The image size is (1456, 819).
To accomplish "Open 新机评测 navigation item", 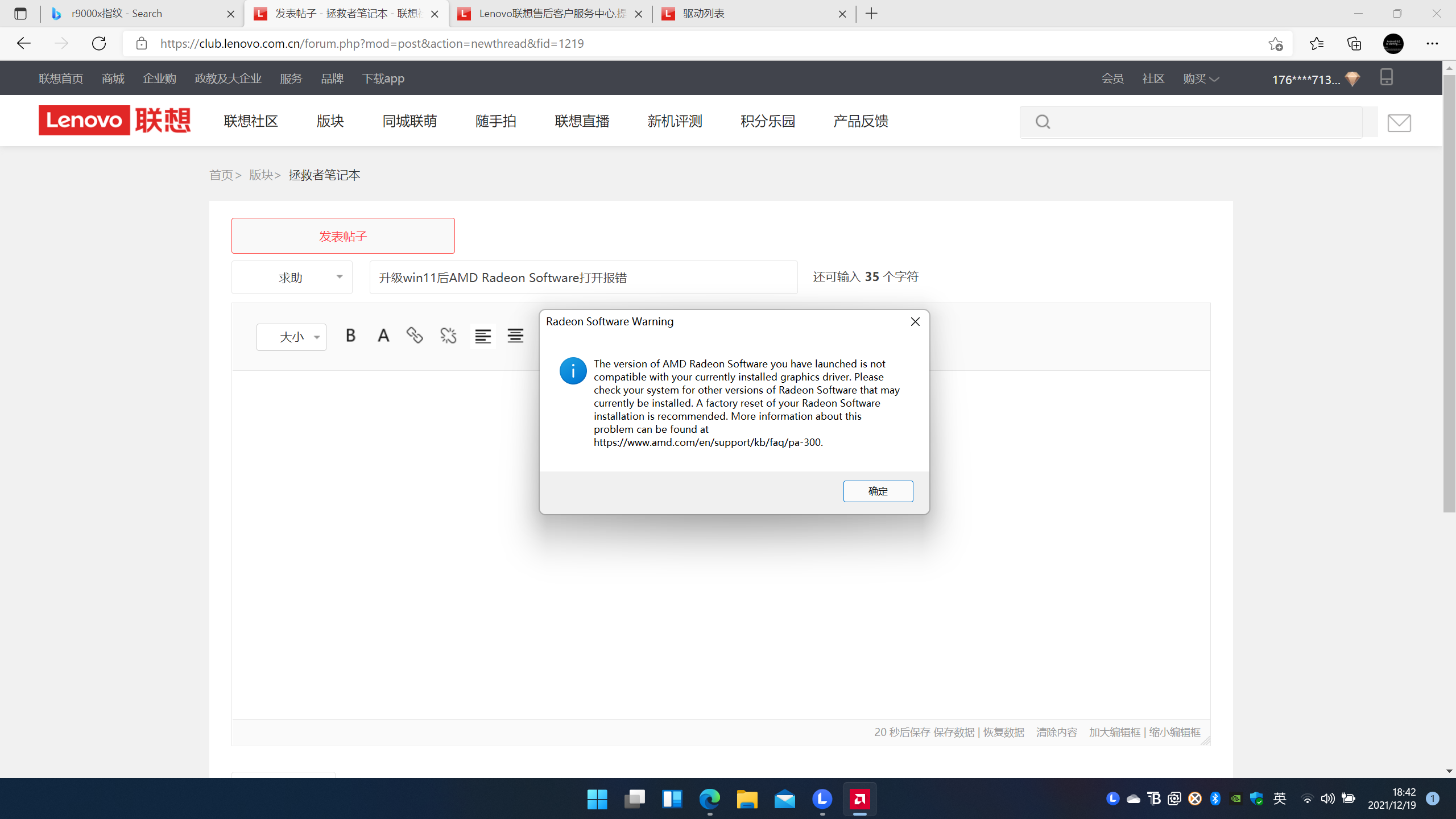I will 675,121.
